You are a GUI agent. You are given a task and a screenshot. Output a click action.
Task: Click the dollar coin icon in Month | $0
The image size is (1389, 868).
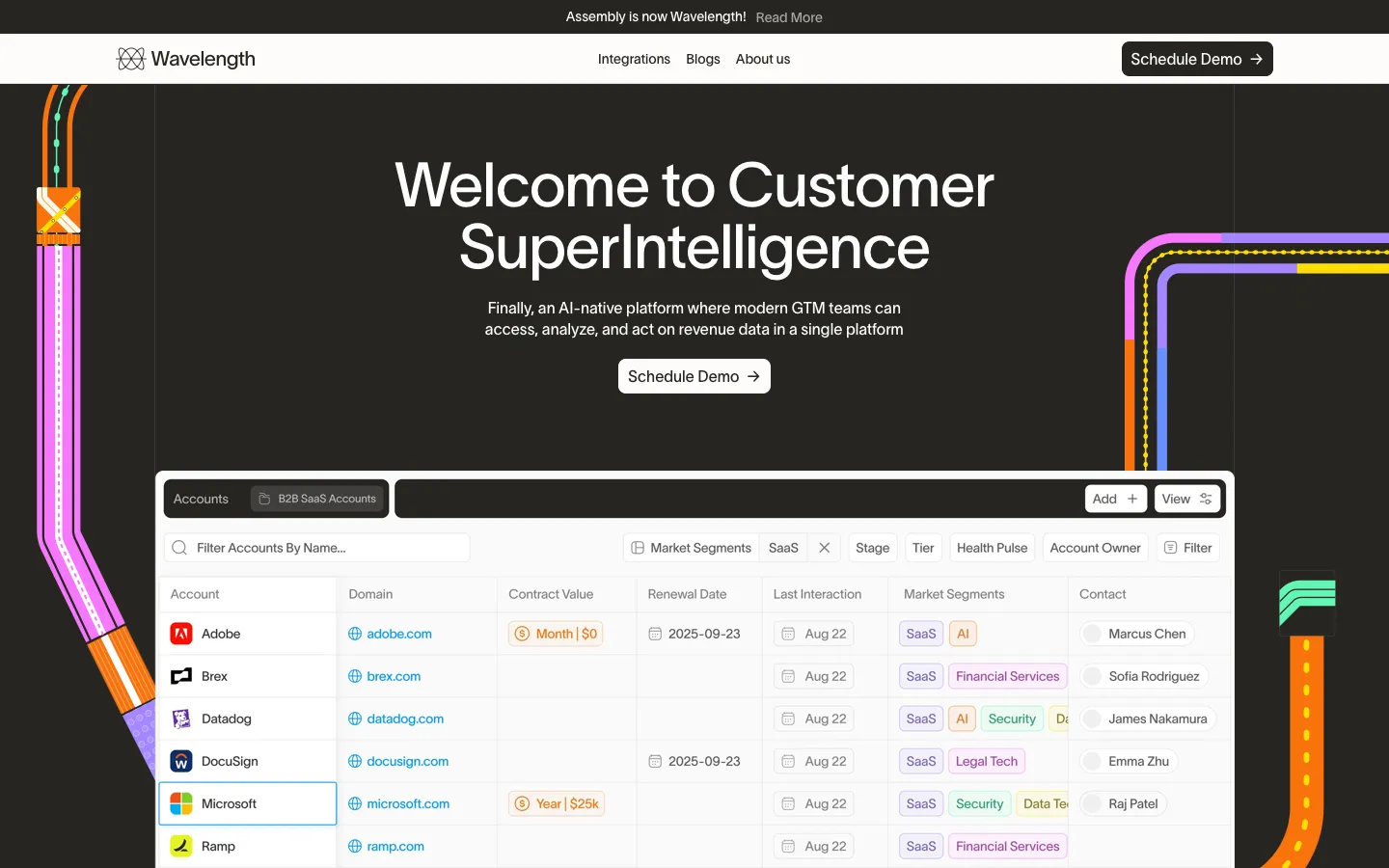523,634
